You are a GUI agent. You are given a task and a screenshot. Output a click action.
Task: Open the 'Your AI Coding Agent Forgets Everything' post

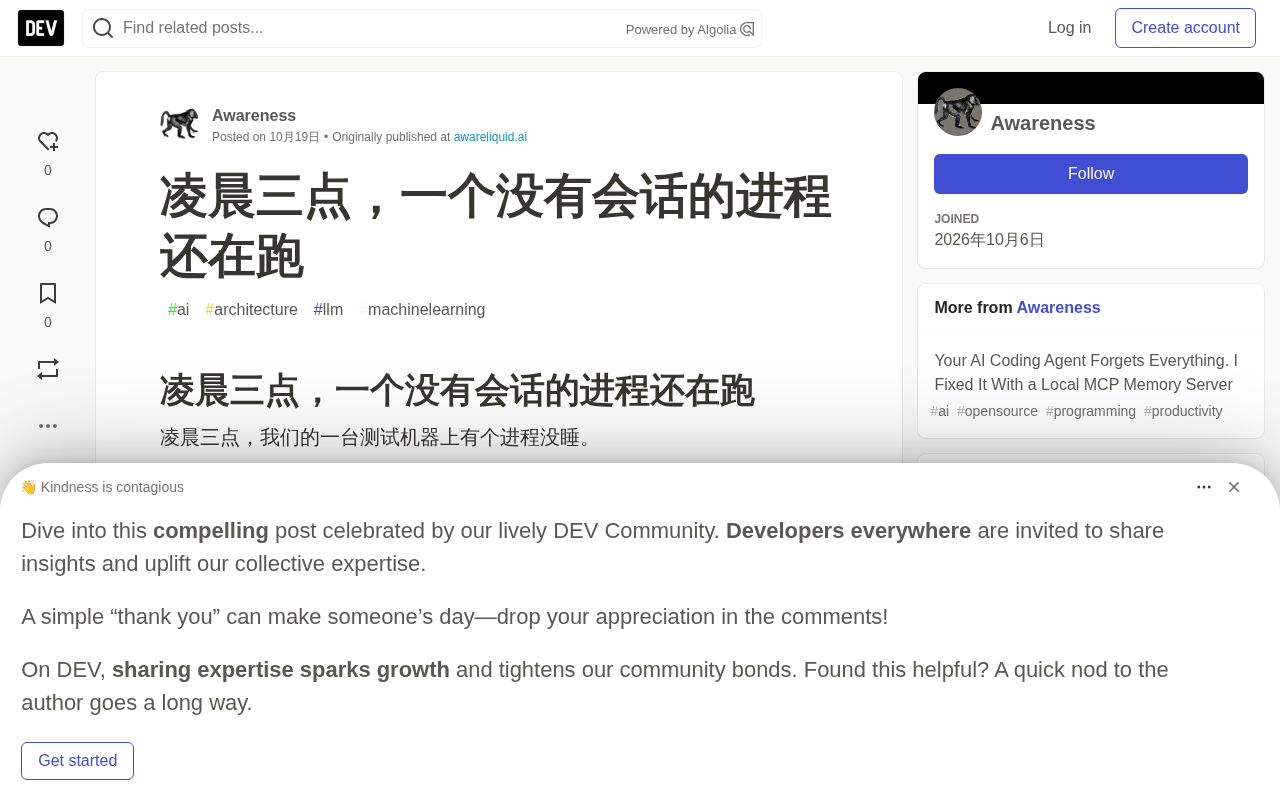1086,373
